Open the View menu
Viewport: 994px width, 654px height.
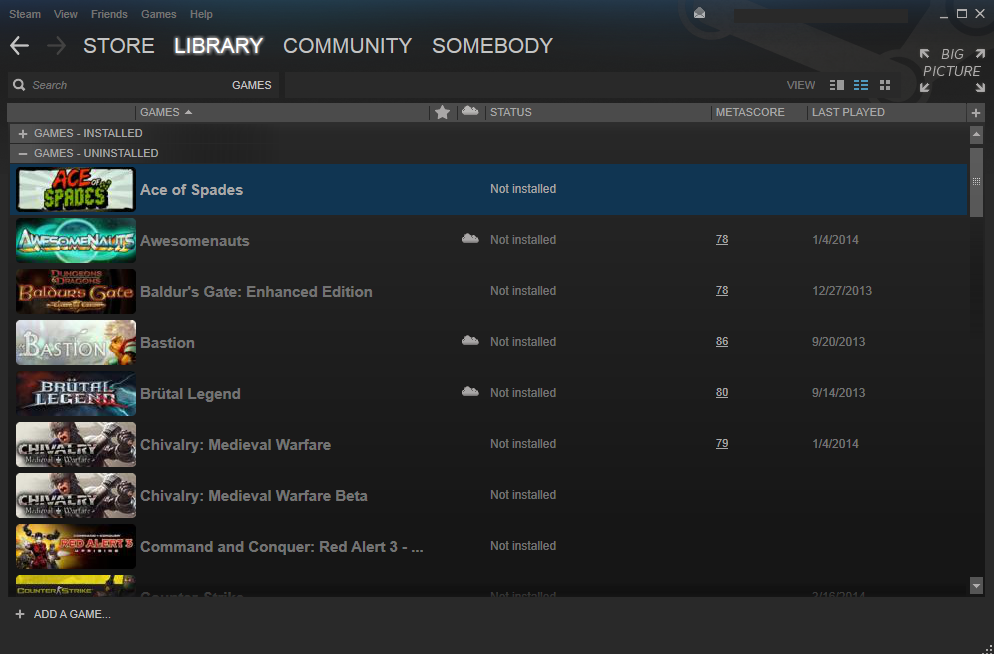pyautogui.click(x=66, y=14)
